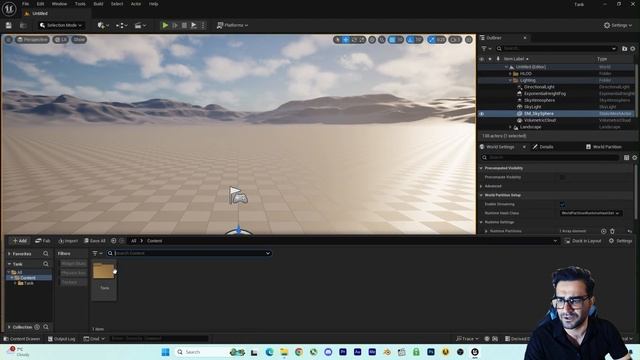Image resolution: width=640 pixels, height=360 pixels.
Task: Click Dock in Layout button
Action: pyautogui.click(x=583, y=241)
